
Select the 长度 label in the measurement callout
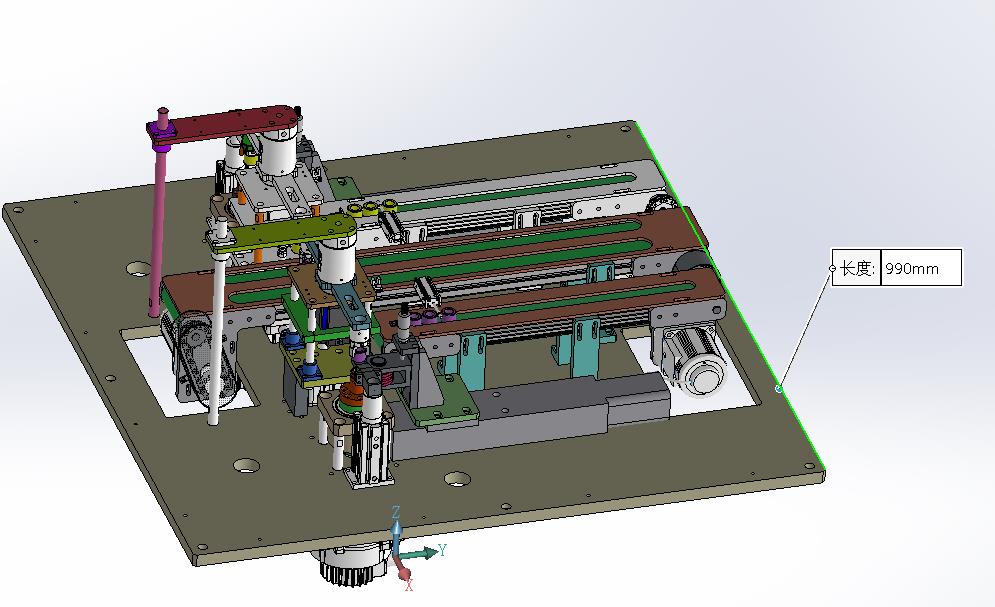(857, 268)
